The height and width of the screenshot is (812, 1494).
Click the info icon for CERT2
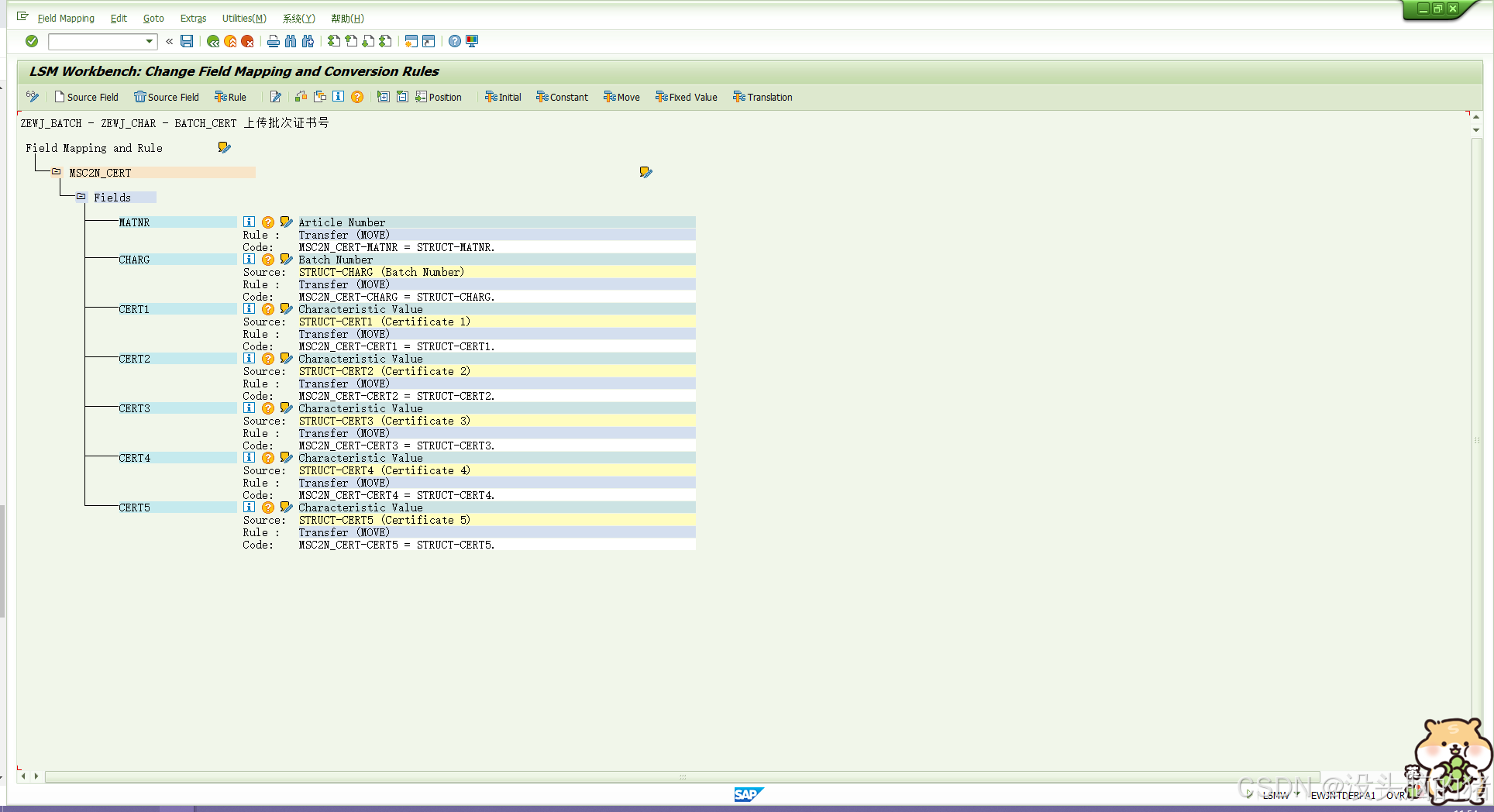point(249,359)
